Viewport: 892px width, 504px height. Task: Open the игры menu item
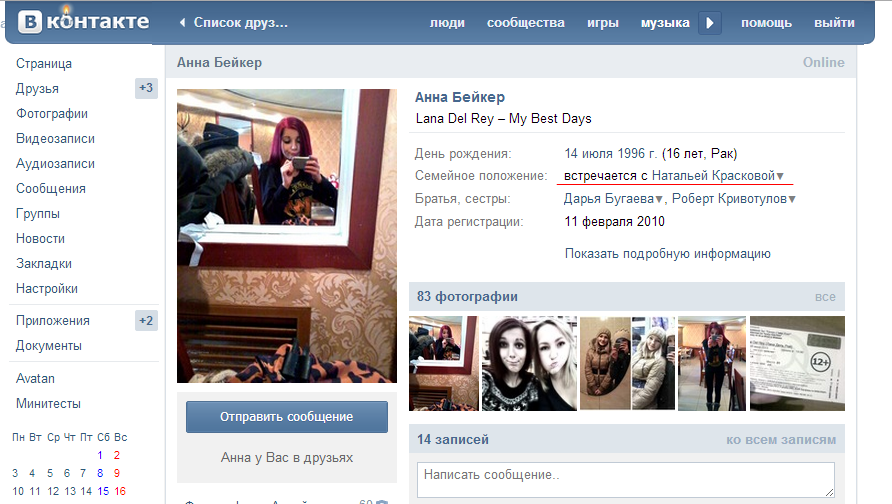click(603, 23)
